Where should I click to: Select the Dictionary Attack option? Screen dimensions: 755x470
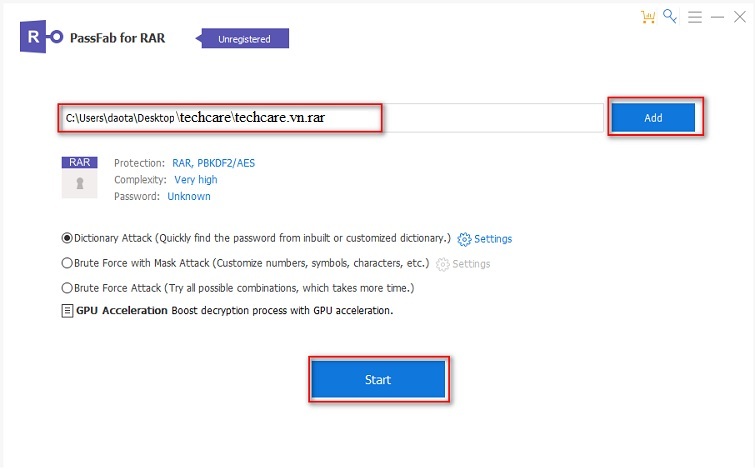(67, 238)
